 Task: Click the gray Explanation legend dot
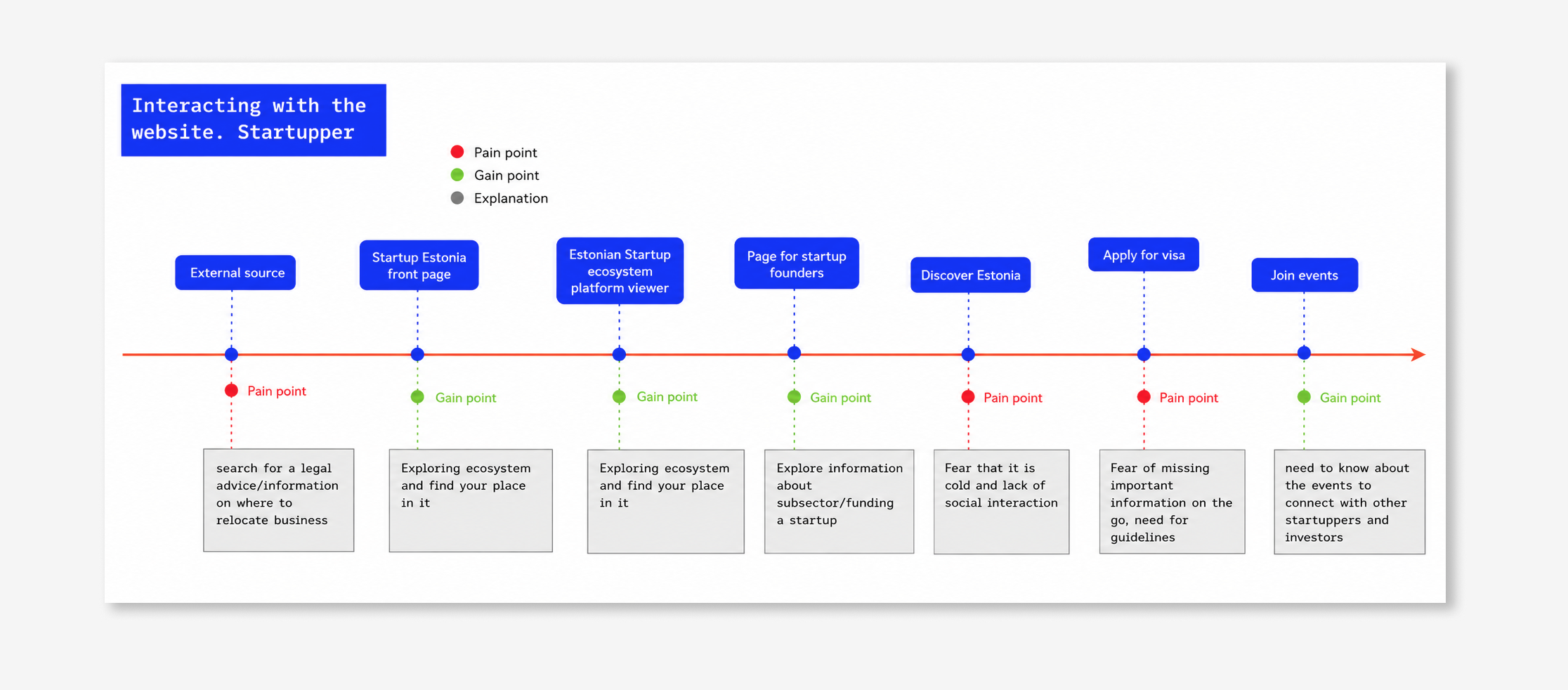457,198
